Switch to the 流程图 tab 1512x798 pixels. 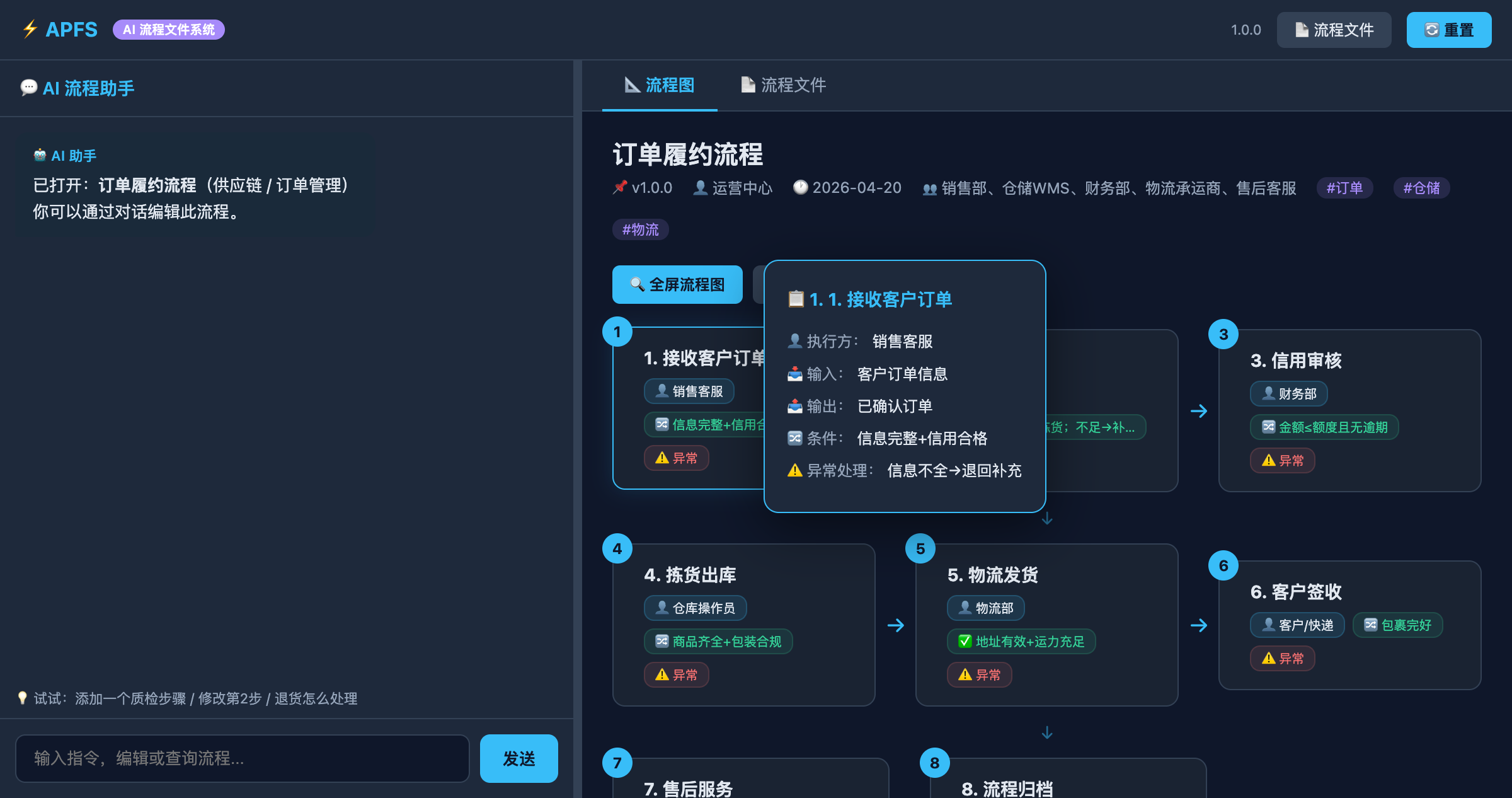click(x=659, y=86)
